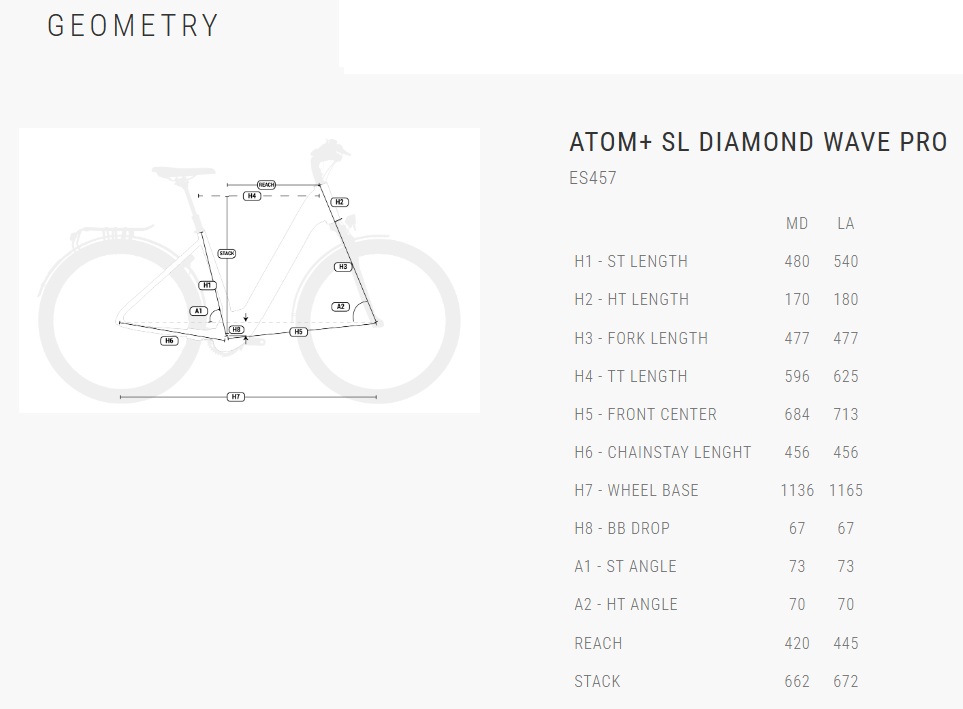Click the H4 badge on the bike diagram
The image size is (963, 709).
[252, 196]
